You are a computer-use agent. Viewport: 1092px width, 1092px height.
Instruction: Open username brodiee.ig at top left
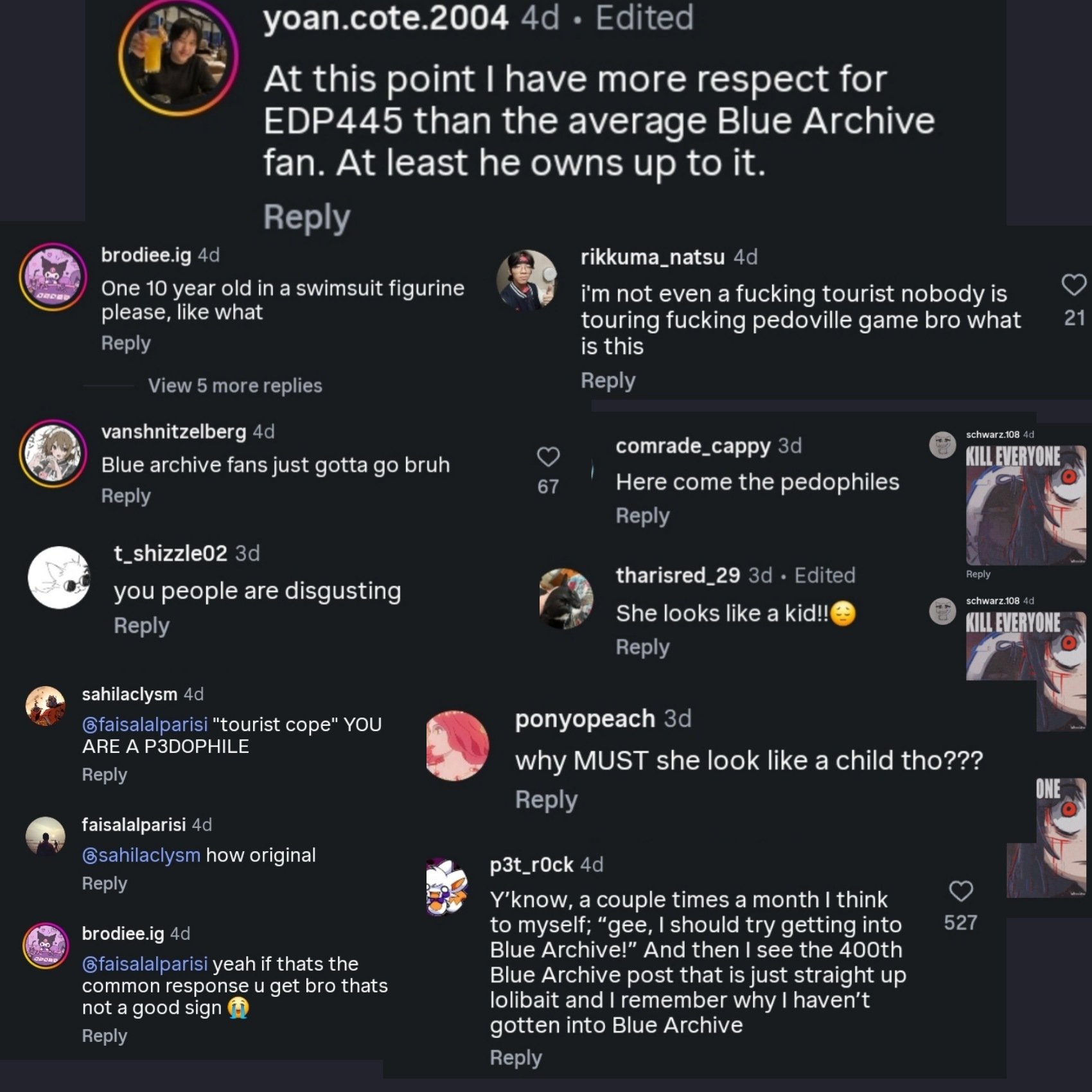(146, 255)
